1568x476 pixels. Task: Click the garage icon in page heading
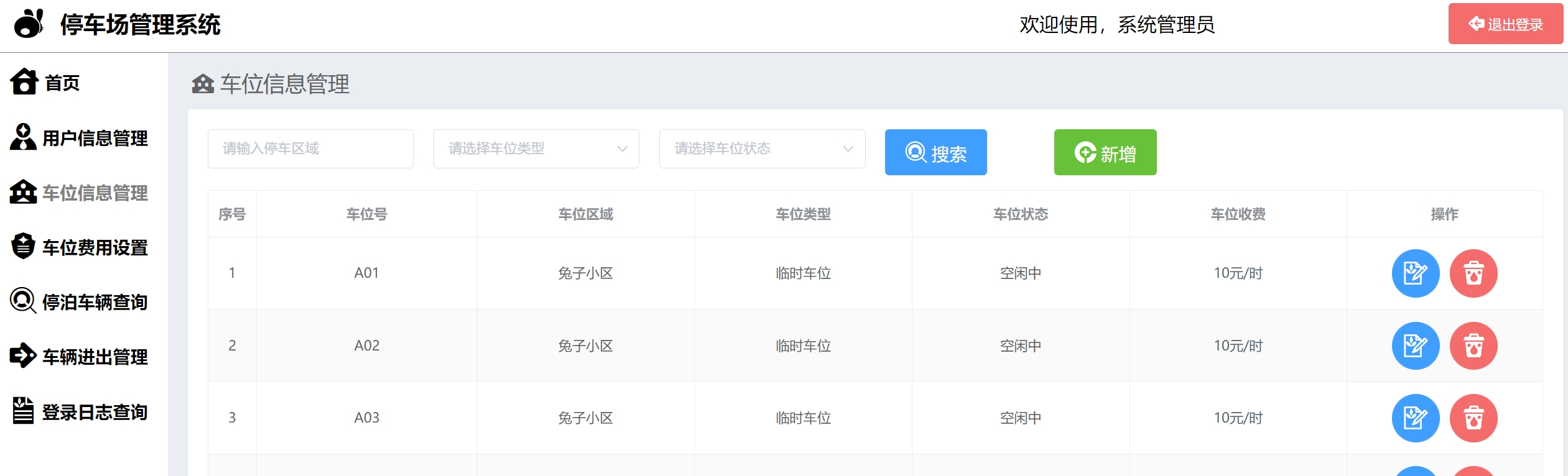(x=203, y=83)
